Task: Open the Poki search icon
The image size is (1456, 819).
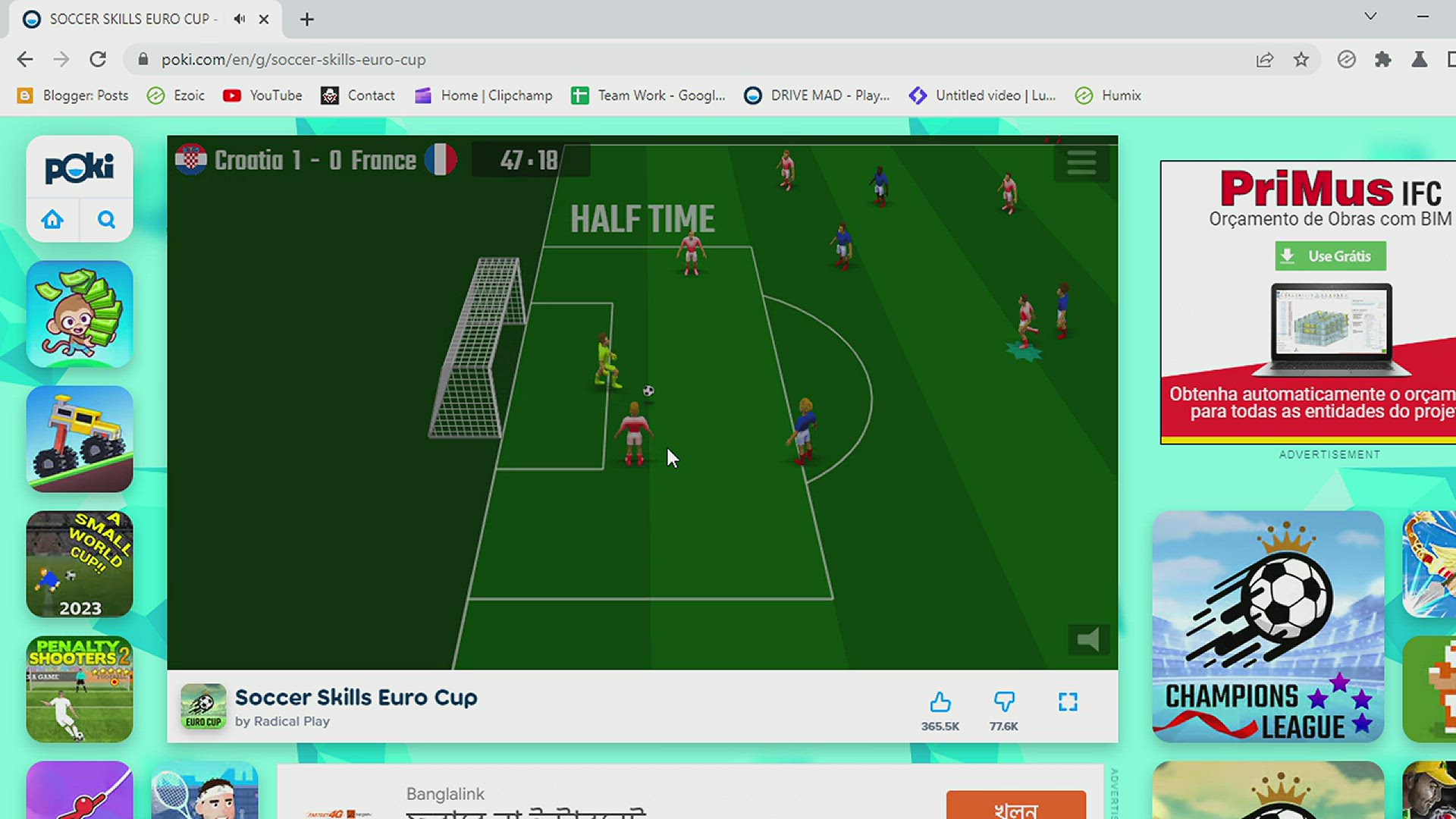Action: click(107, 220)
